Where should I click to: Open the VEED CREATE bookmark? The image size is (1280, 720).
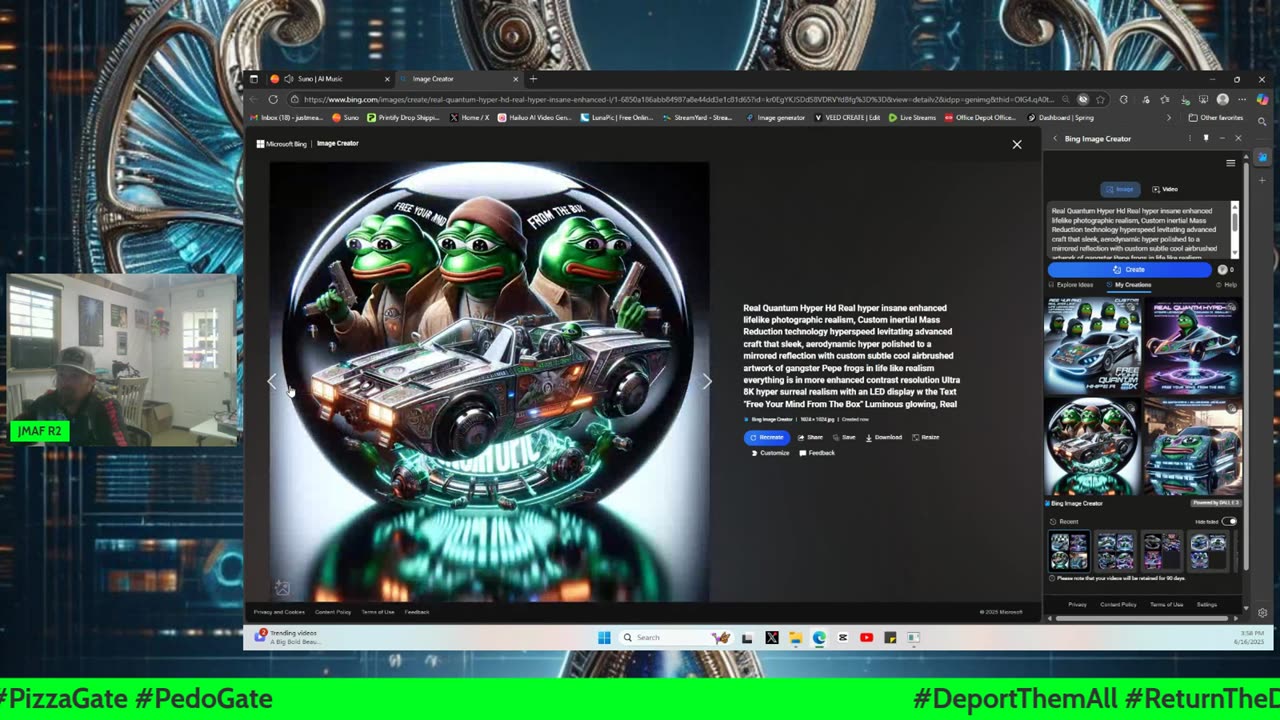click(848, 118)
